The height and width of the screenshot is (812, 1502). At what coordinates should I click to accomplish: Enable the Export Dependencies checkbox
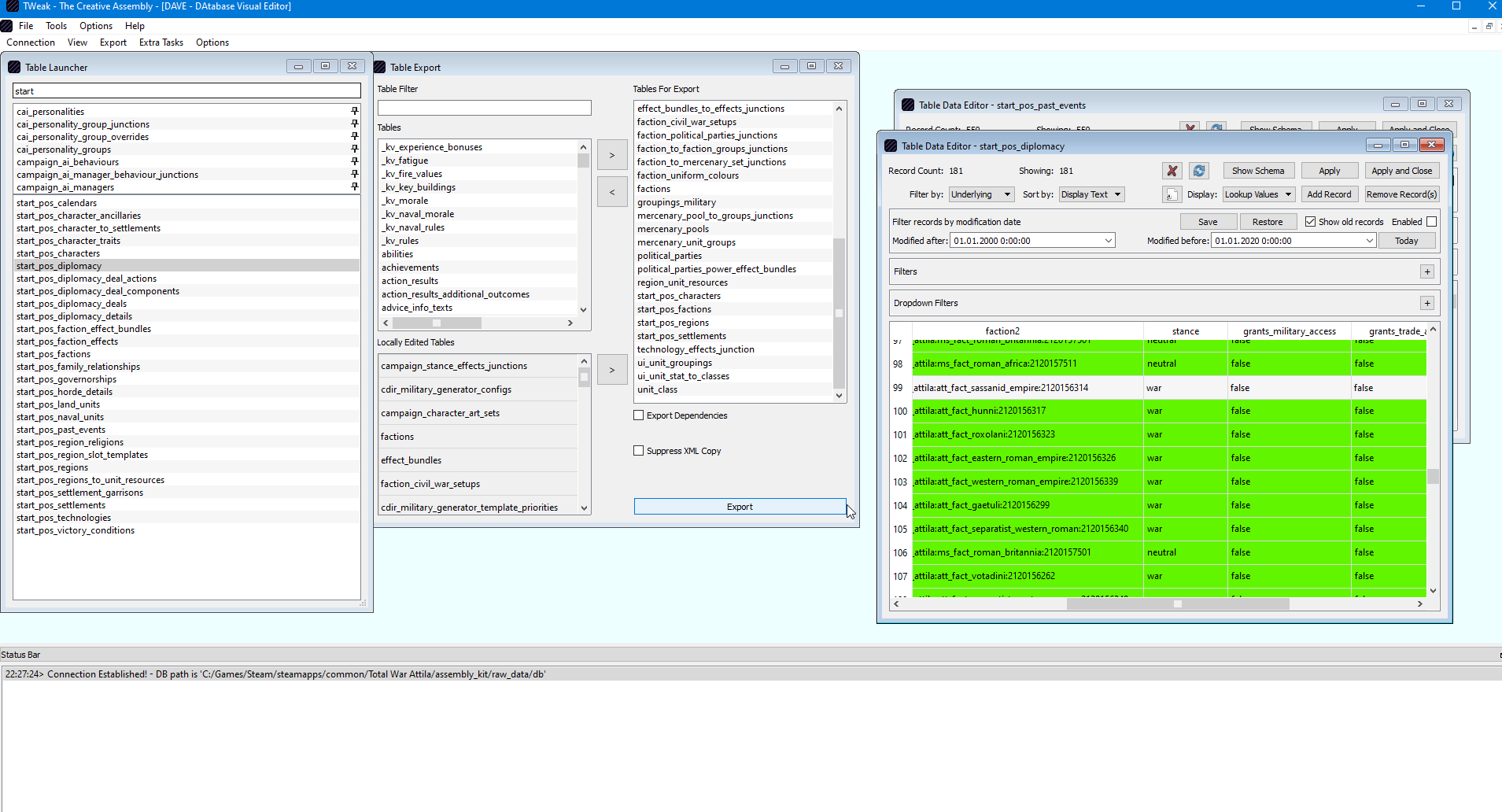(x=639, y=415)
